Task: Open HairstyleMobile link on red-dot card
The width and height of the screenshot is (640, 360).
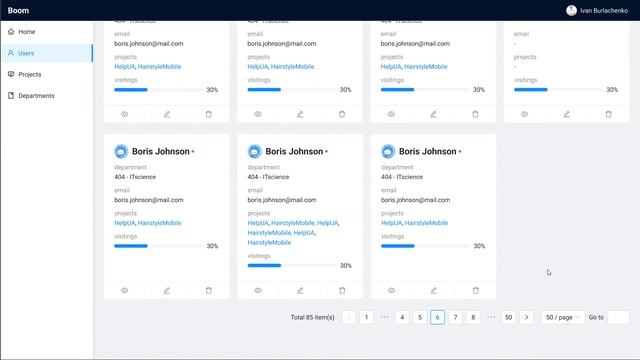Action: 159,223
